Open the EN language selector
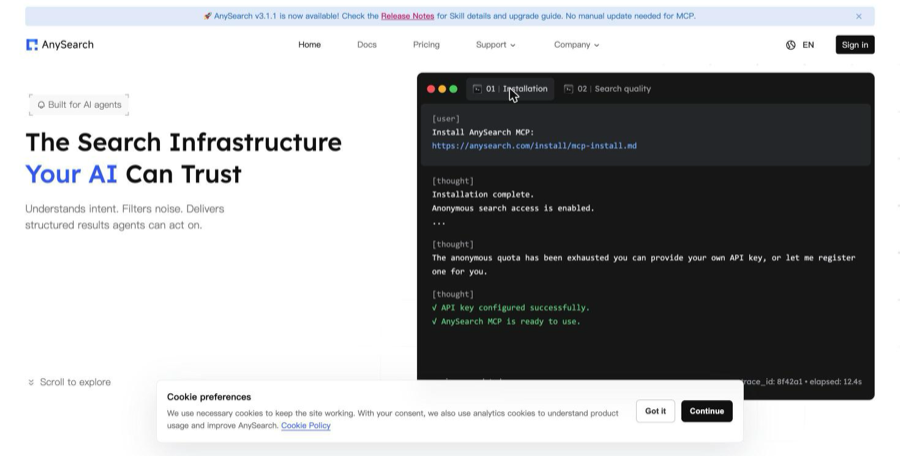The image size is (900, 456). tap(808, 45)
